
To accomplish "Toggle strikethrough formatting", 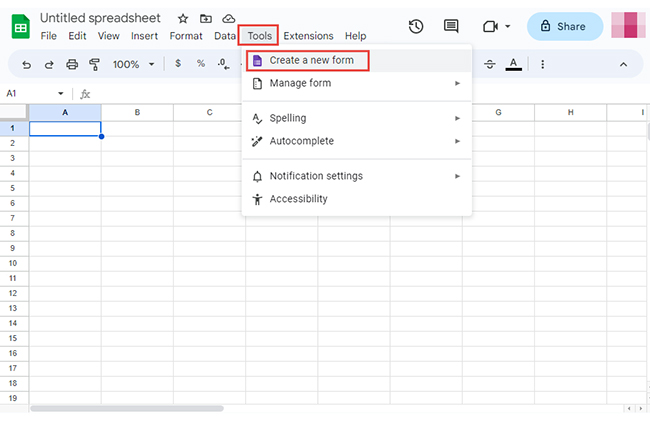I will (490, 64).
